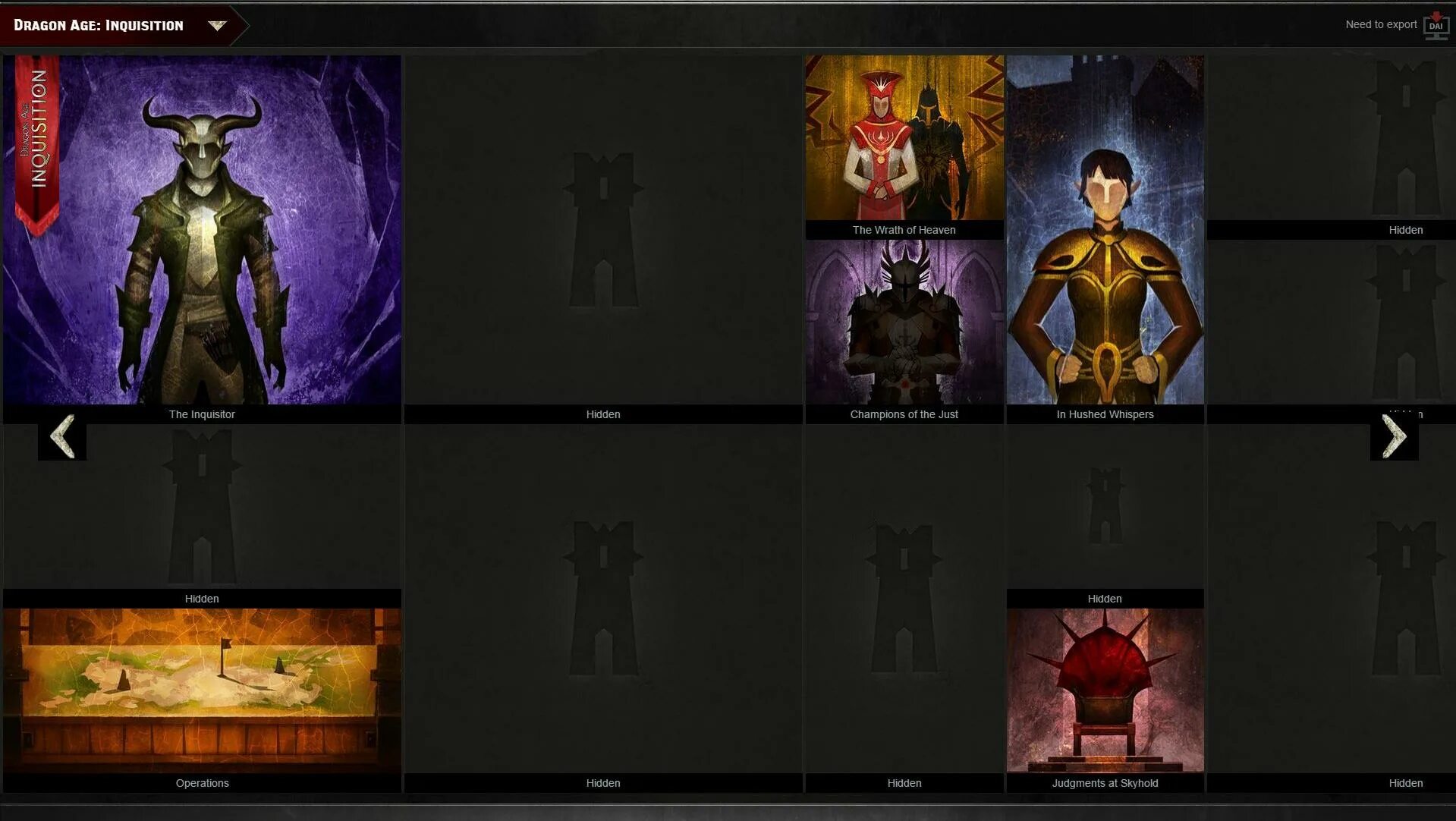Click Judgments at Skyhold caption
The image size is (1456, 821).
pos(1105,783)
